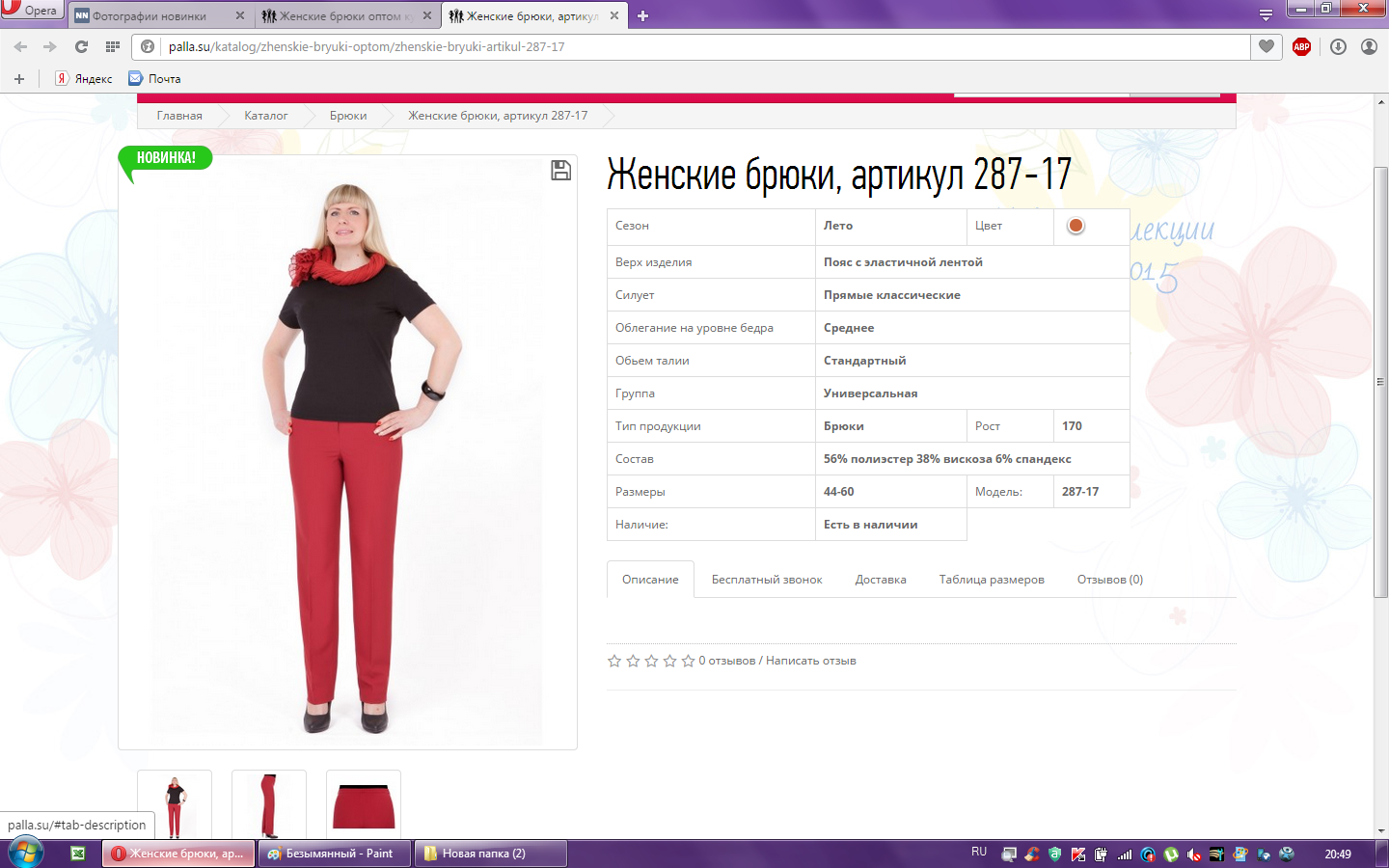Open the tab list menu dropdown
1389x868 pixels.
tap(1266, 14)
